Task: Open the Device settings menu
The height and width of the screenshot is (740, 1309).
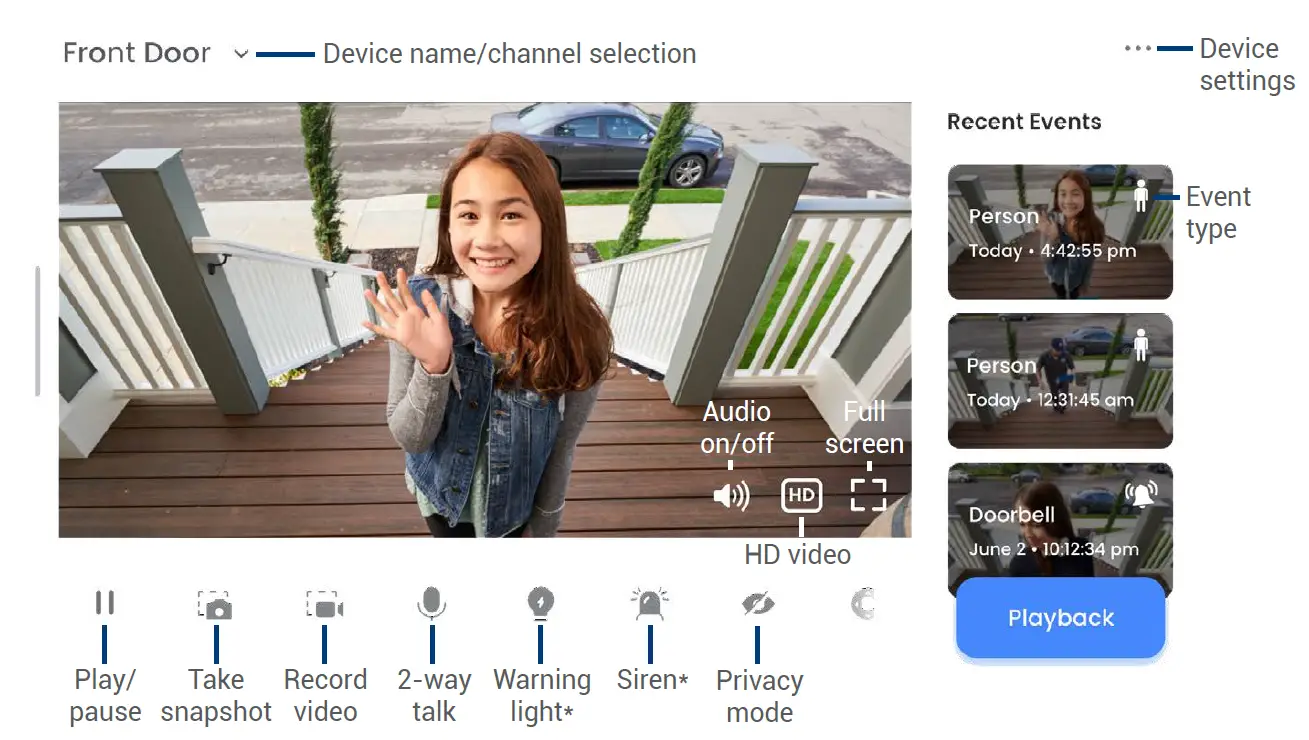Action: (x=1138, y=47)
